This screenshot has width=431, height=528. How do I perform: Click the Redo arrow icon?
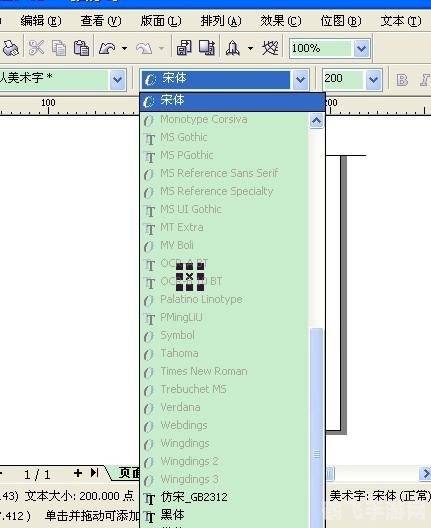click(x=144, y=49)
